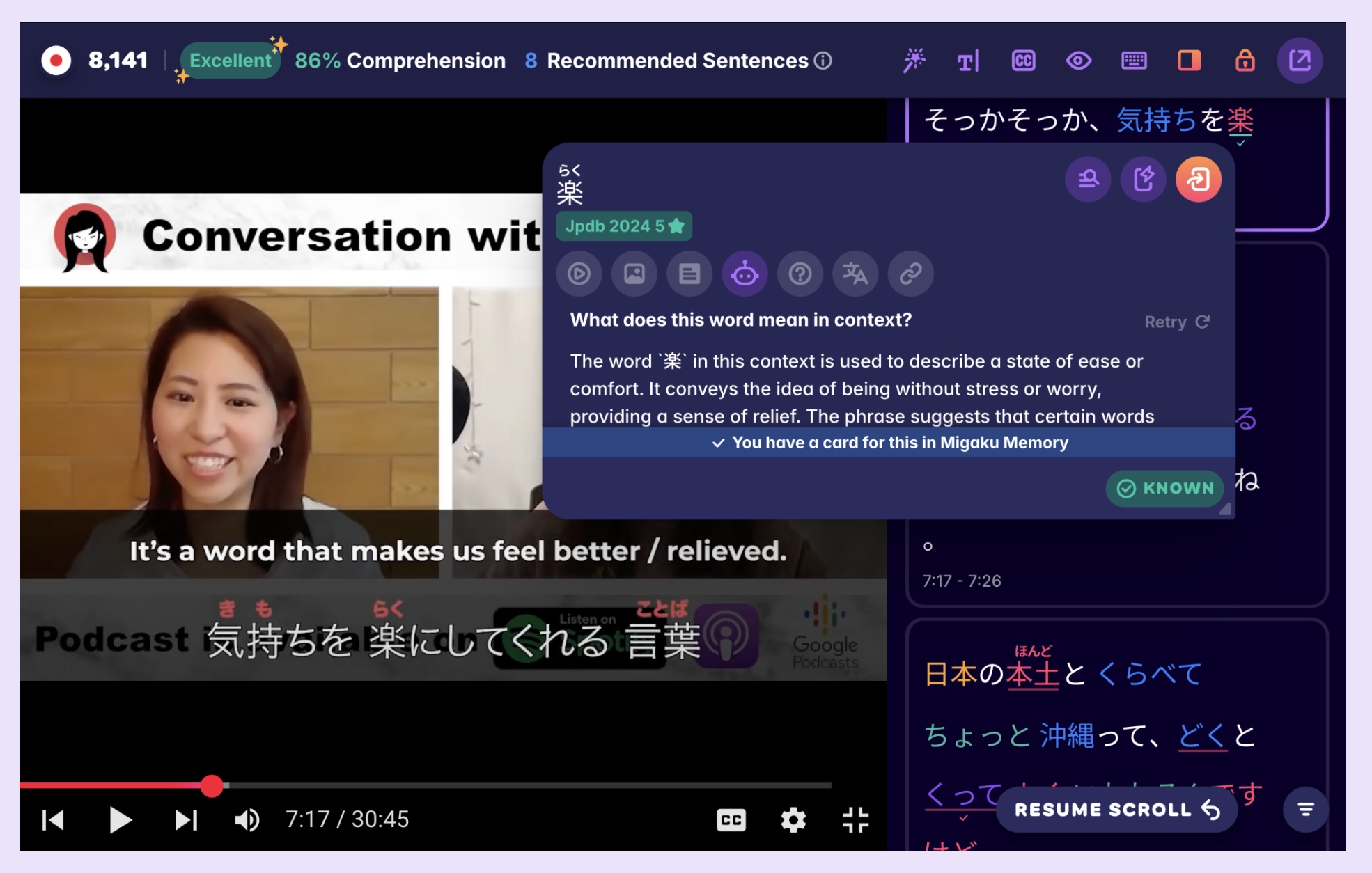Mute the video volume
The image size is (1372, 873).
(x=247, y=820)
